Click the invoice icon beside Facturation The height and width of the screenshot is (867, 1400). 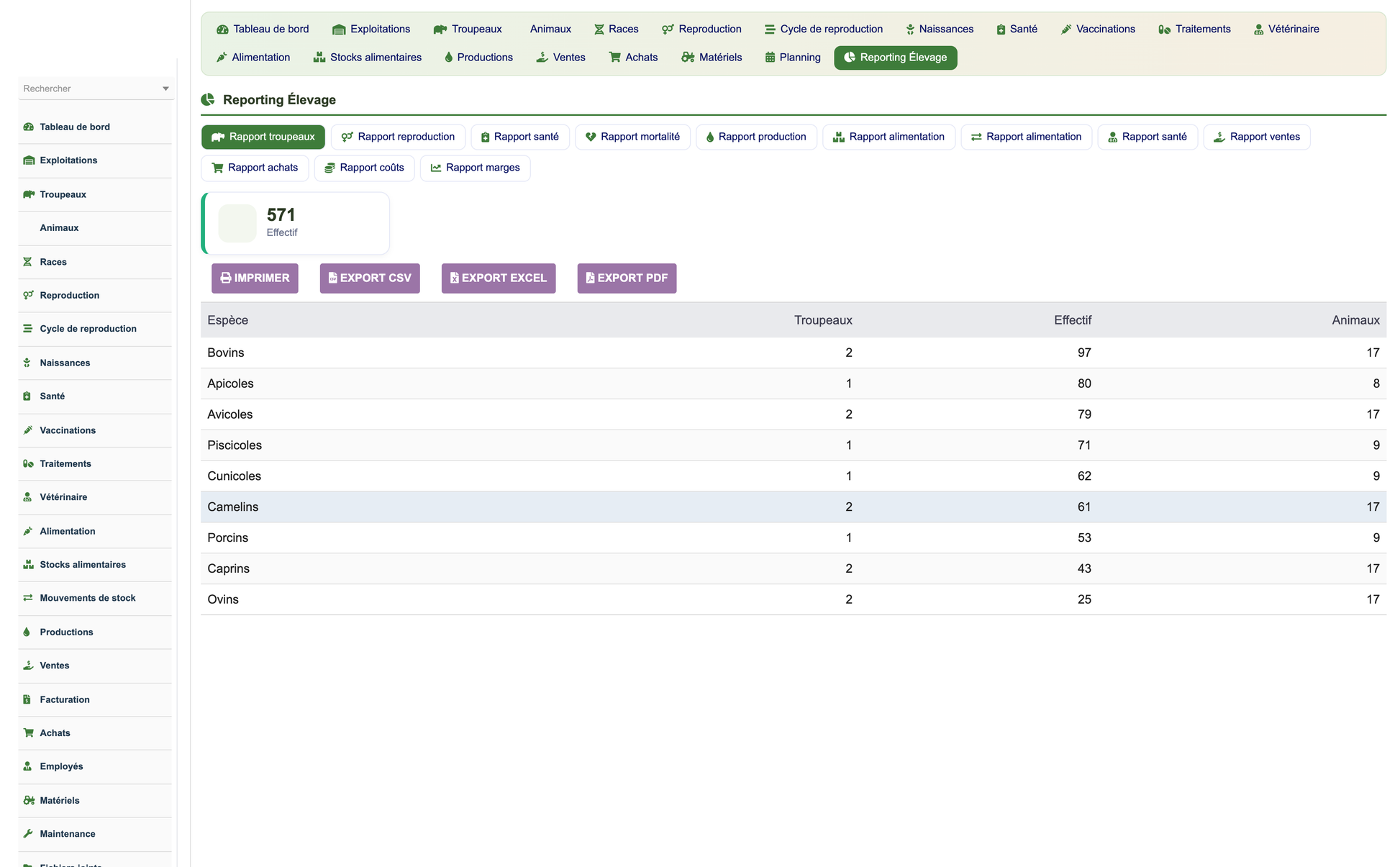(27, 699)
